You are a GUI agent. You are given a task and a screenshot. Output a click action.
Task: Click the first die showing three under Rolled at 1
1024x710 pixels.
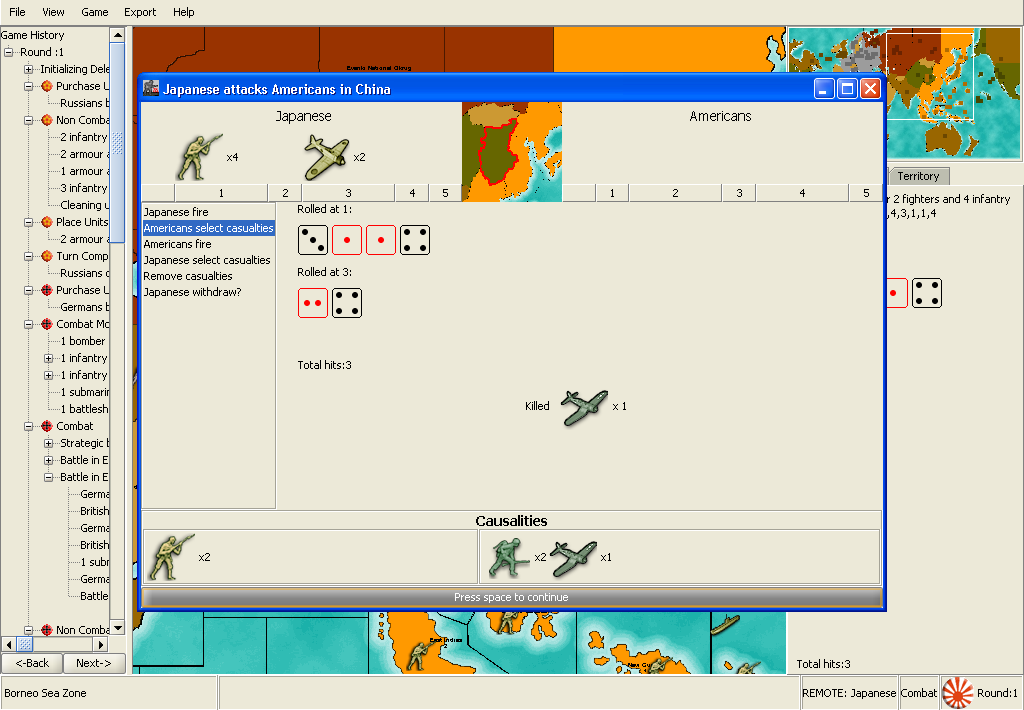click(313, 240)
